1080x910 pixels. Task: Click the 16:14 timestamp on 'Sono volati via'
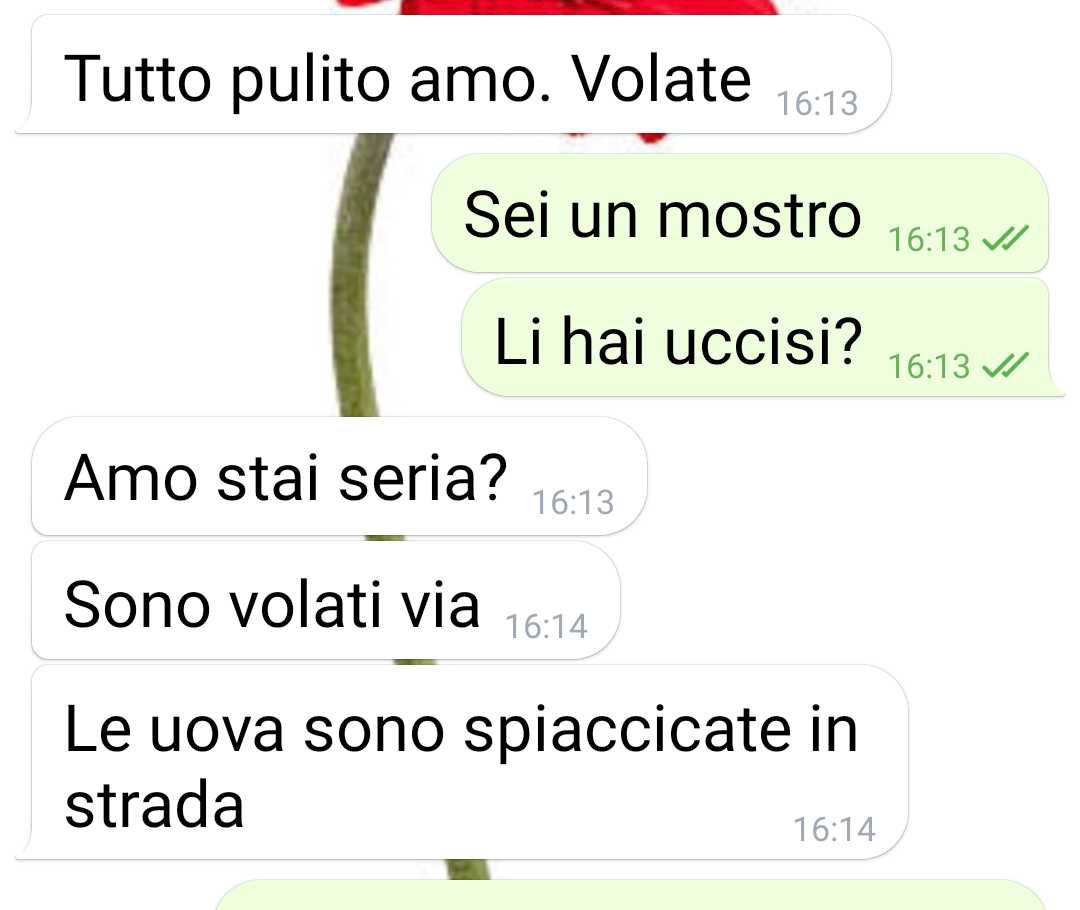pyautogui.click(x=546, y=627)
